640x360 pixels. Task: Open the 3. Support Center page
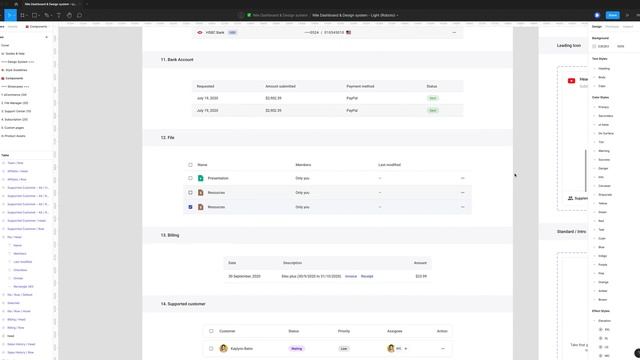click(16, 111)
